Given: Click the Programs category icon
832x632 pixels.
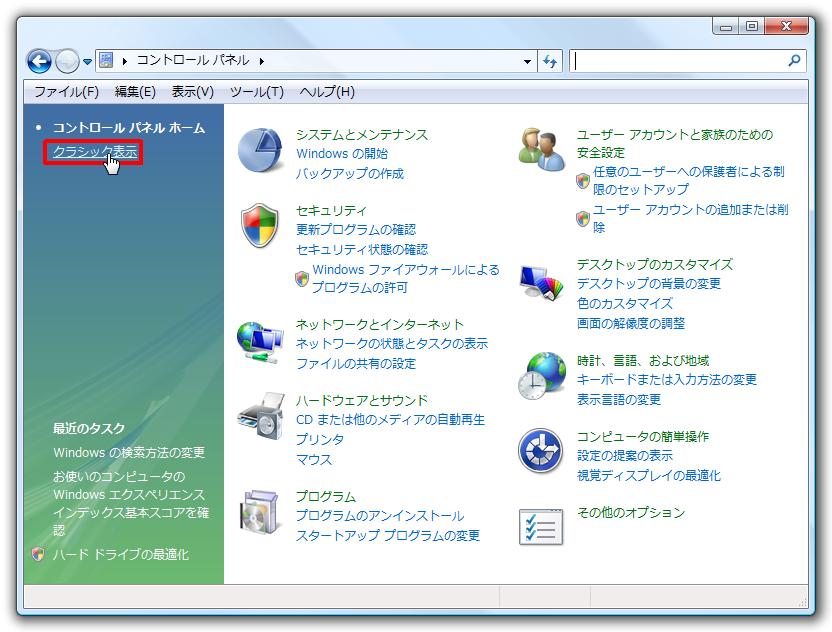Looking at the screenshot, I should tap(260, 512).
